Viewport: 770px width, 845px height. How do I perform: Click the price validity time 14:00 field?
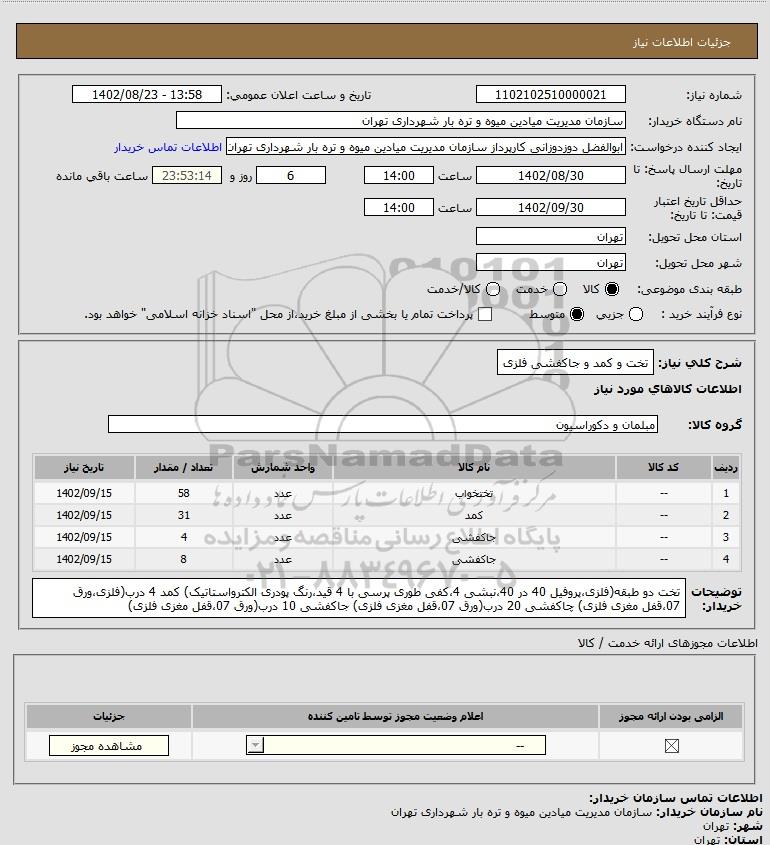[x=399, y=207]
